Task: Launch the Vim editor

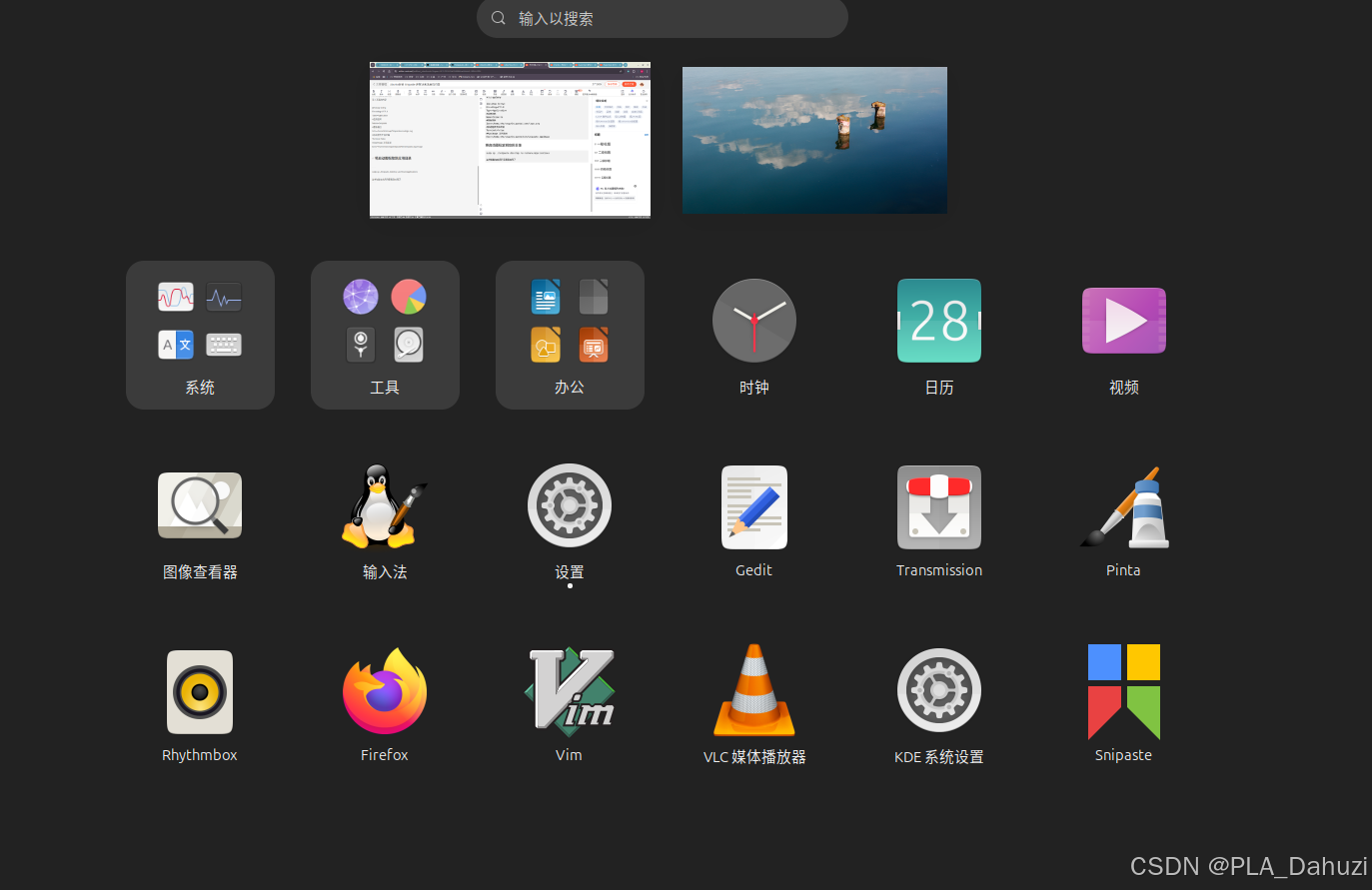Action: tap(569, 690)
